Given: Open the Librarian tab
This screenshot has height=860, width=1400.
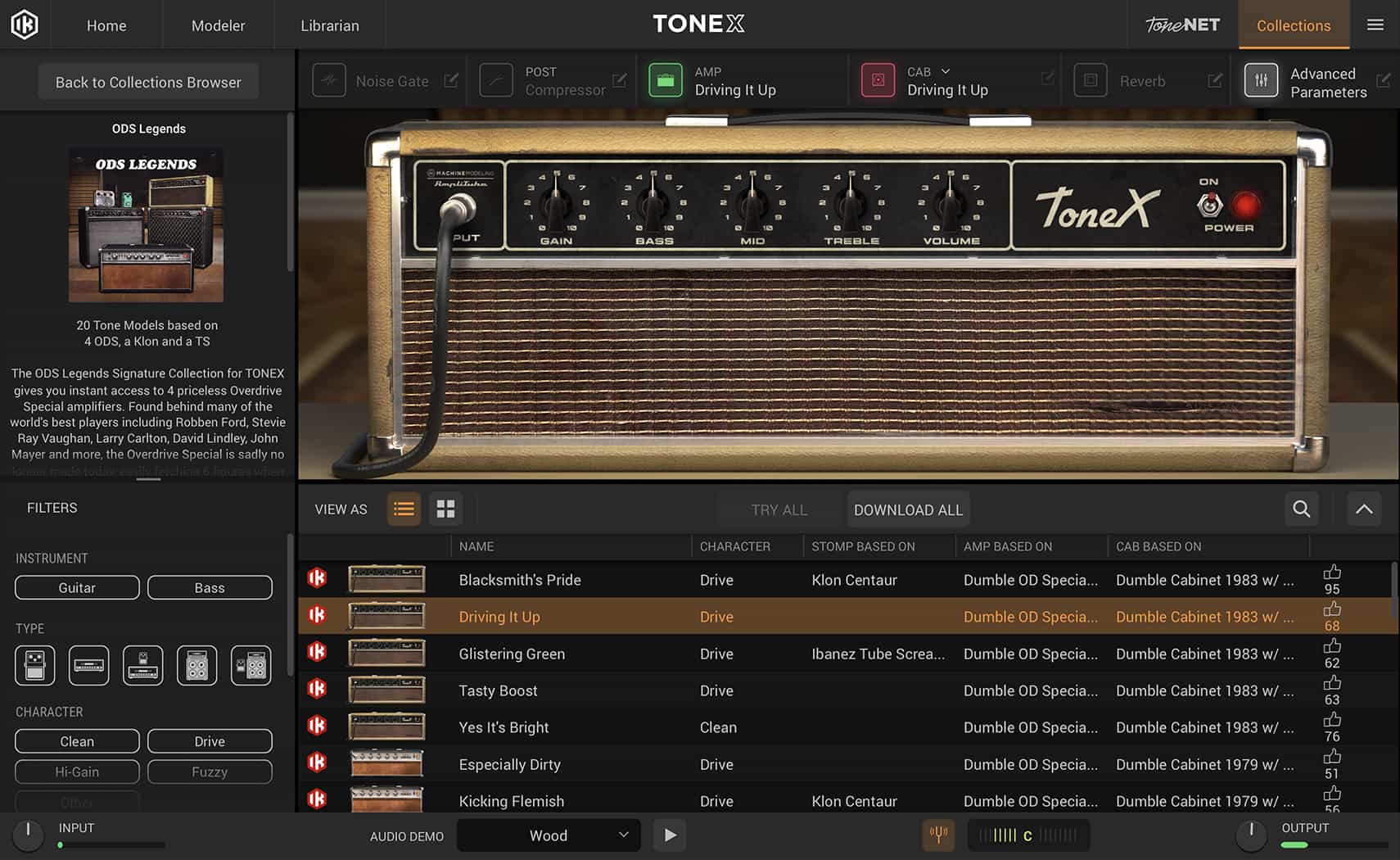Looking at the screenshot, I should coord(330,25).
